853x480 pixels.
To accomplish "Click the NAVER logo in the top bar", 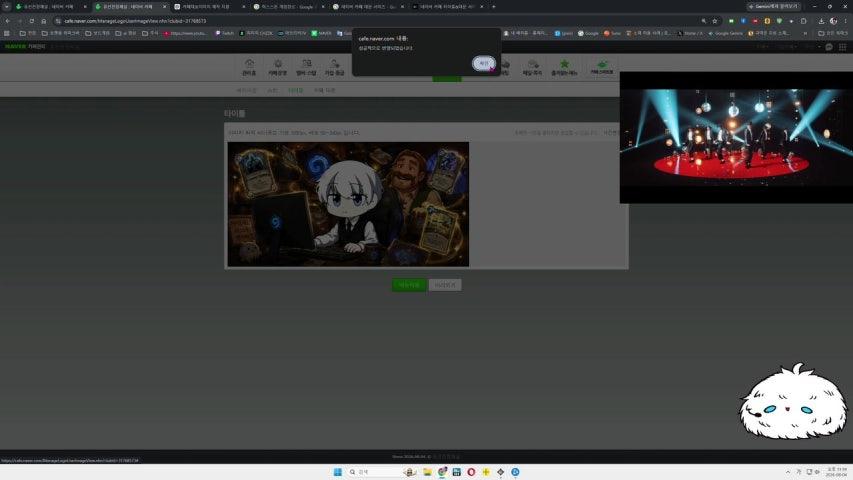I will (x=15, y=47).
